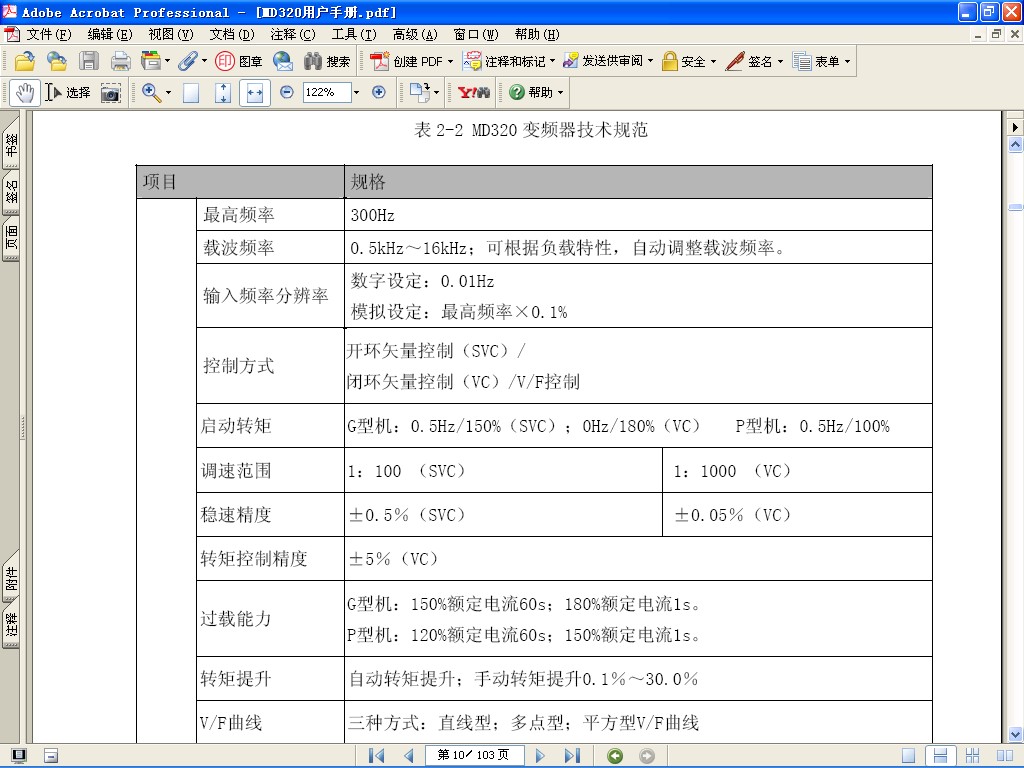
Task: Open the 文档(D) menu
Action: click(x=231, y=34)
